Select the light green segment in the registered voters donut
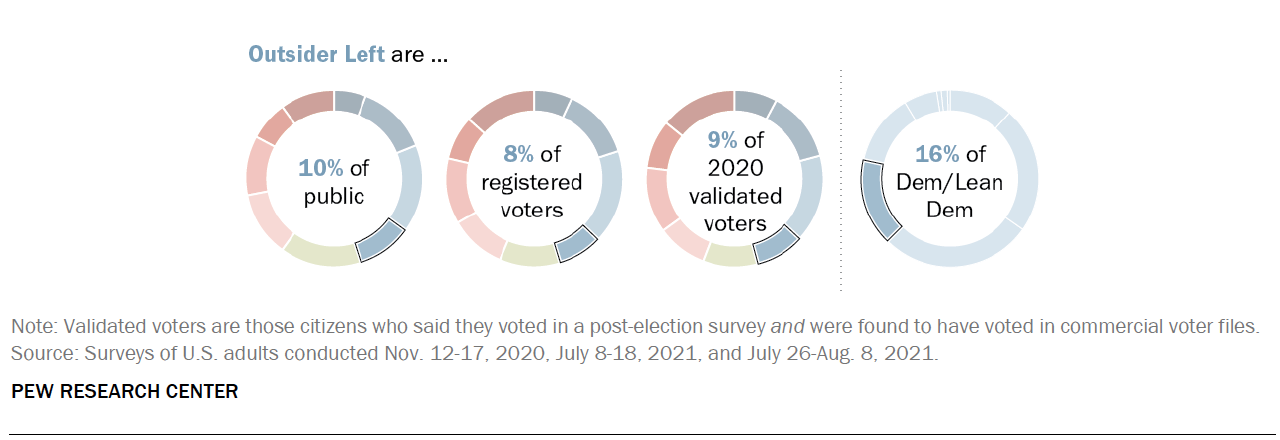The width and height of the screenshot is (1280, 440). click(528, 255)
